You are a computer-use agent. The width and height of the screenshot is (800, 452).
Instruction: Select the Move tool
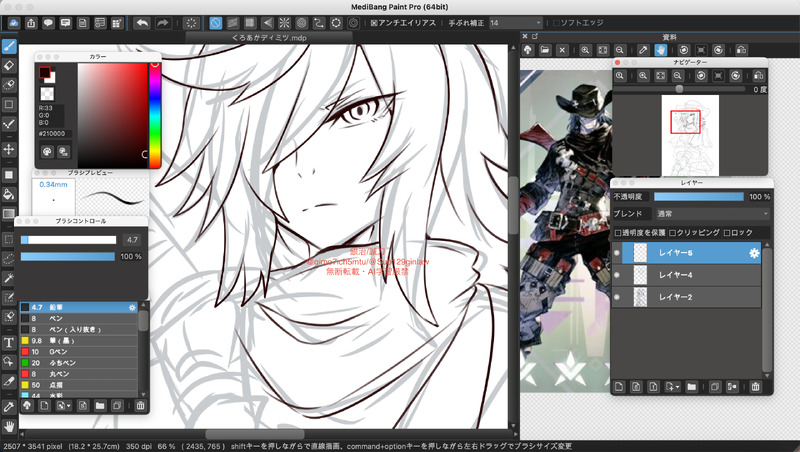point(9,149)
